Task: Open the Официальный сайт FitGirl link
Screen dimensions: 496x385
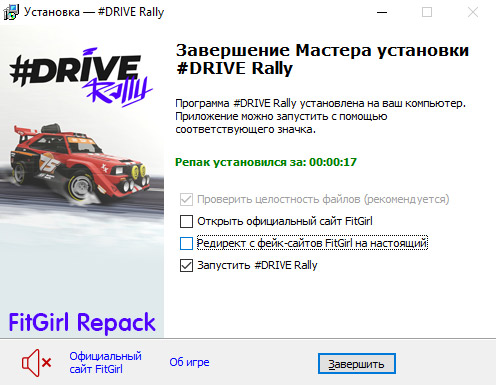Action: coord(105,363)
